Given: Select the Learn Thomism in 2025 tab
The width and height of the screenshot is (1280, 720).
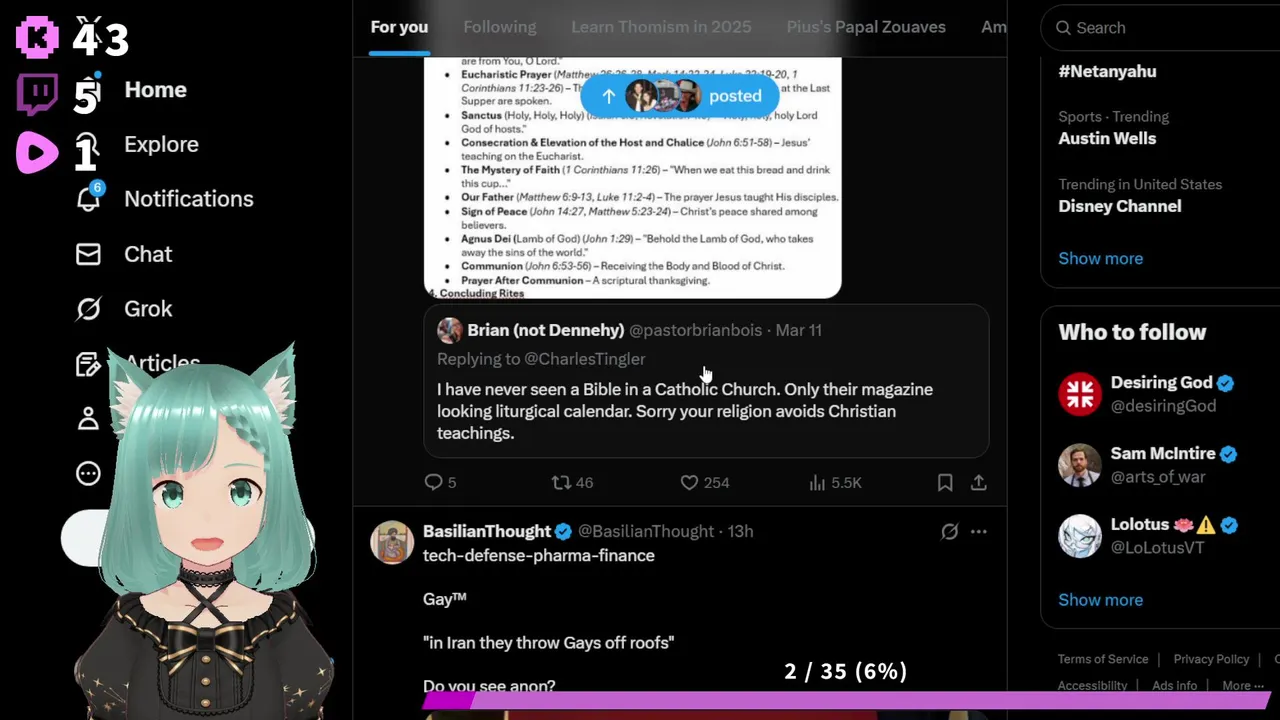Looking at the screenshot, I should (661, 27).
